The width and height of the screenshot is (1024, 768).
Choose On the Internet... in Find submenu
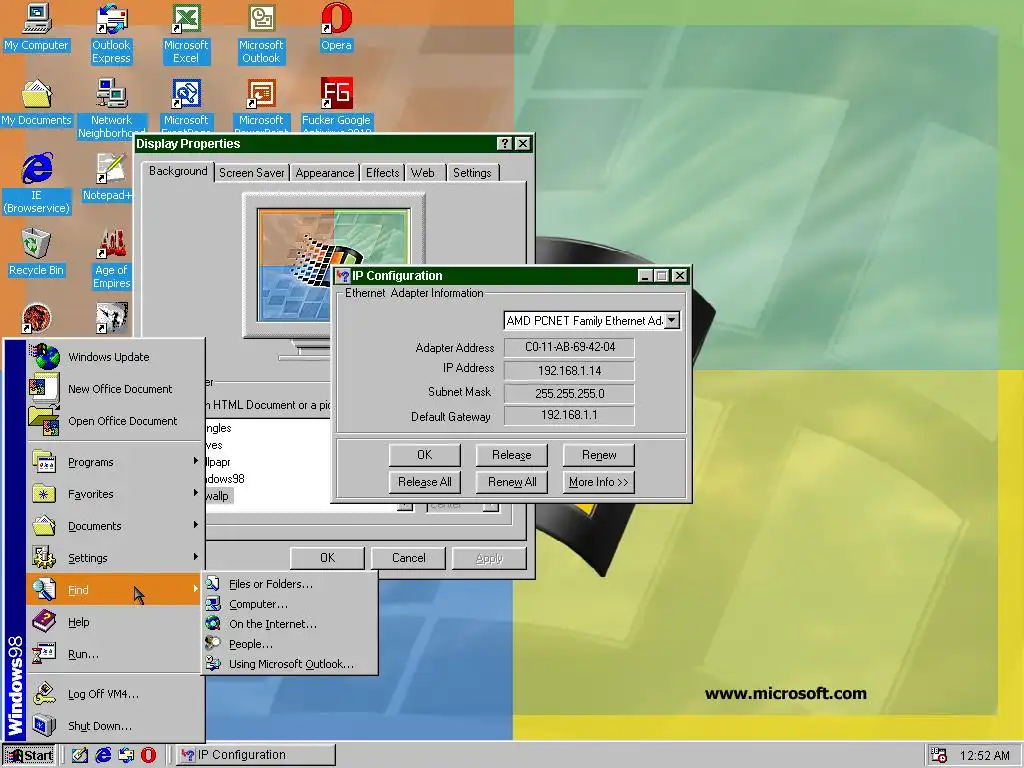pos(290,624)
